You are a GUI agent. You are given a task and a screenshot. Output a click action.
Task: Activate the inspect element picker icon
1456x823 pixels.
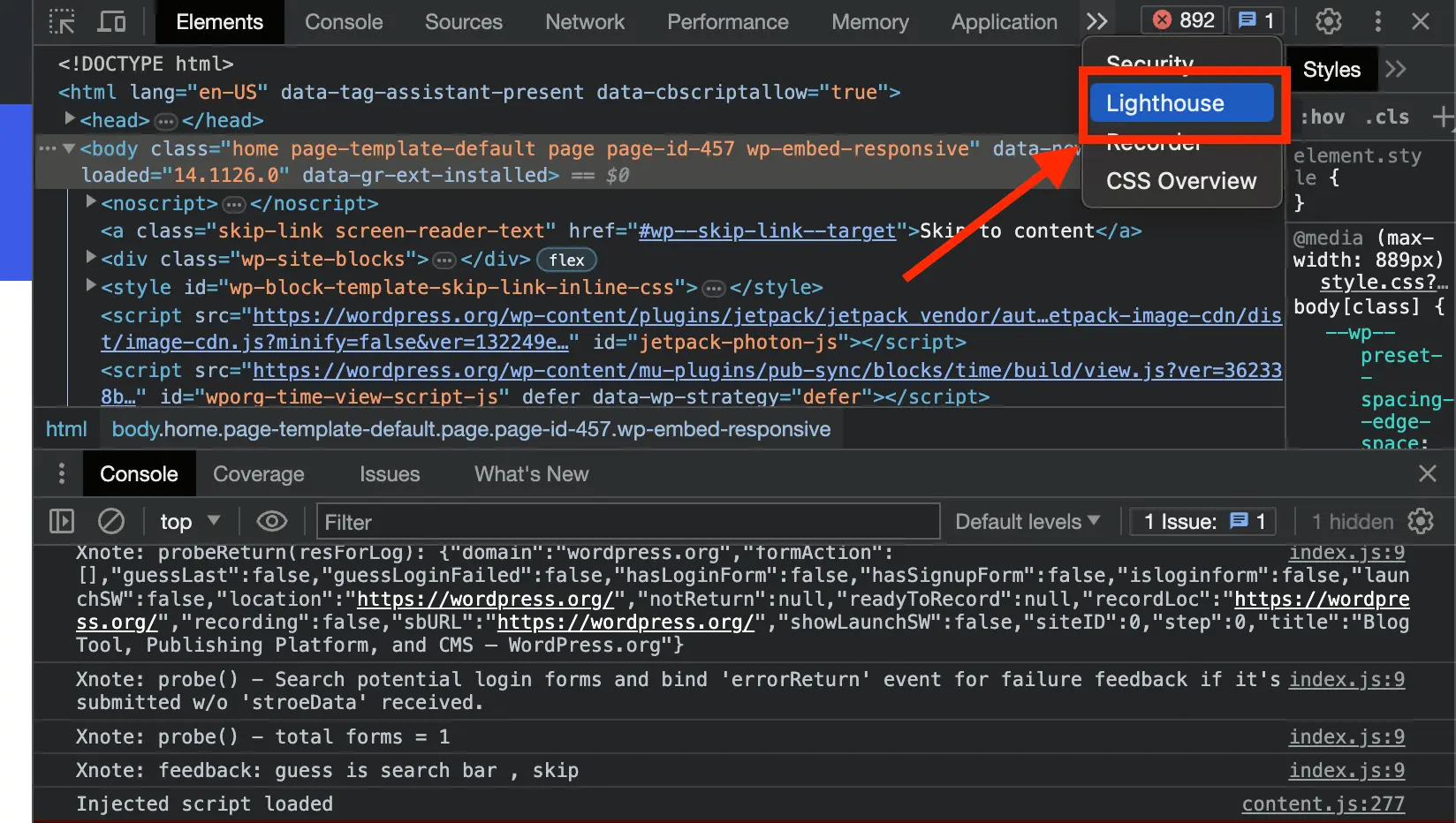click(62, 21)
